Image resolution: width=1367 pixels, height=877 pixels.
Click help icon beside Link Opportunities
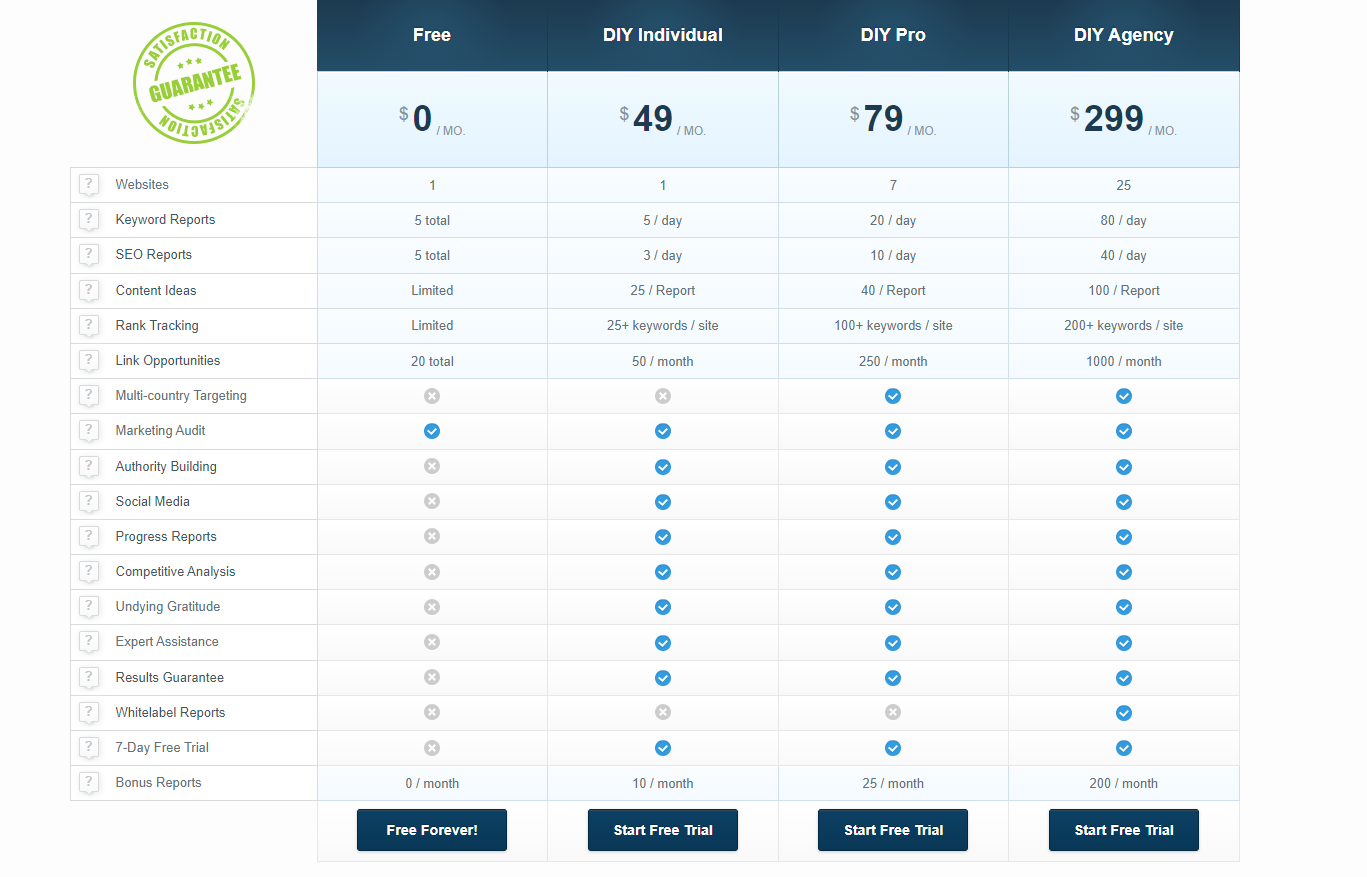(x=89, y=361)
